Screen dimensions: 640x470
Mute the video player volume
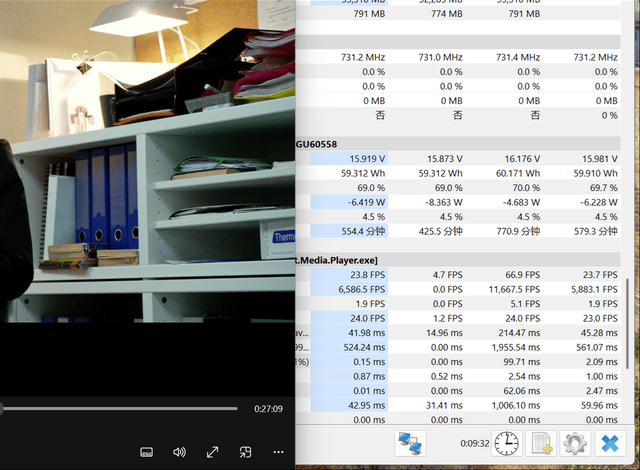click(x=180, y=452)
